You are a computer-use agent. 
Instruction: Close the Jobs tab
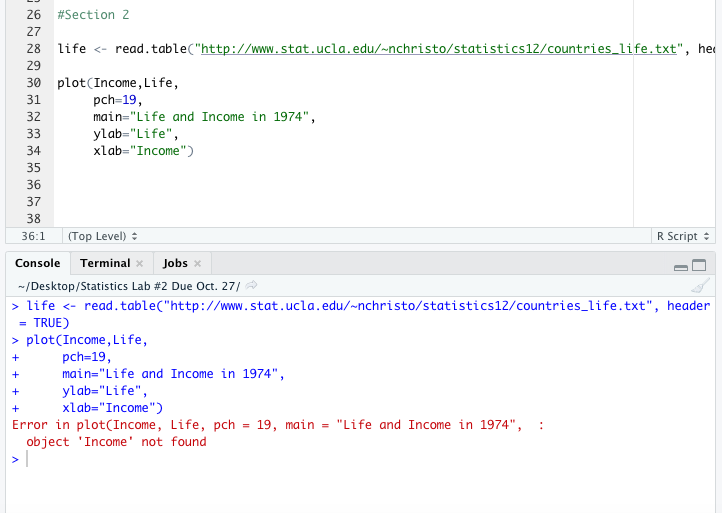(x=197, y=263)
